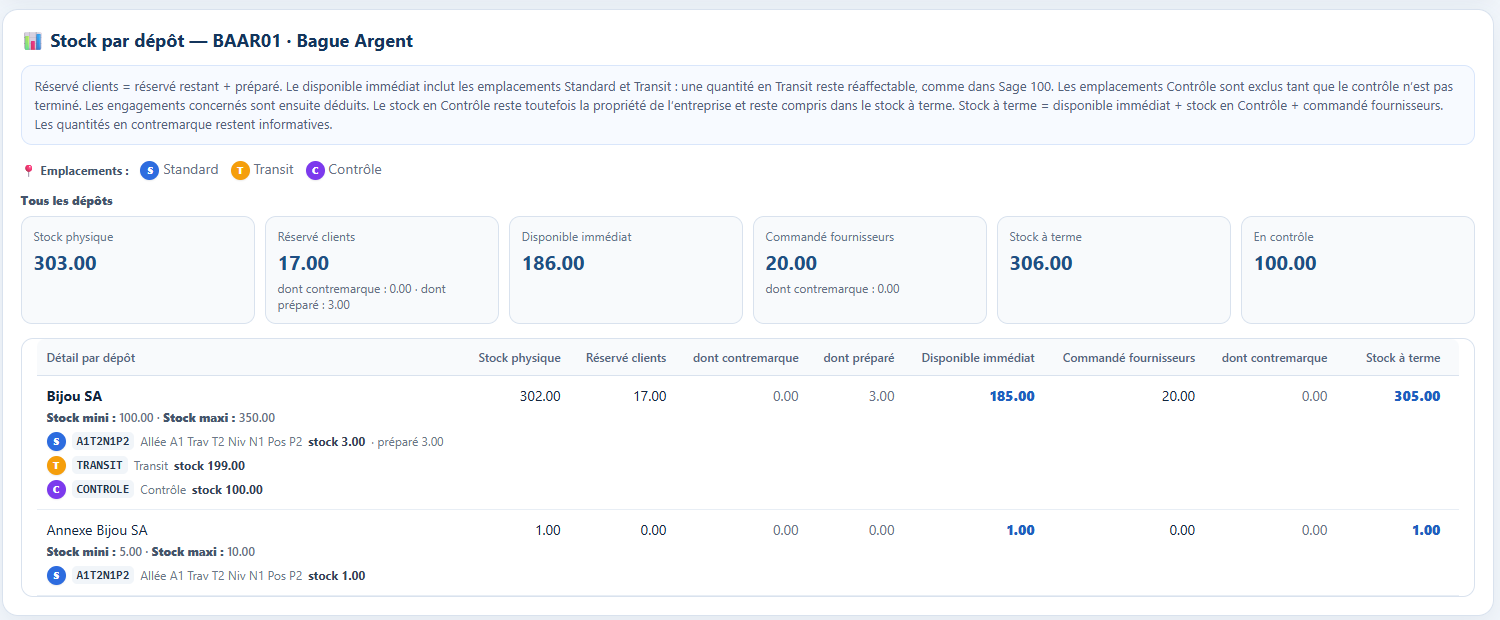Click the Stock à terme column header
Viewport: 1500px width, 620px height.
[x=1403, y=358]
